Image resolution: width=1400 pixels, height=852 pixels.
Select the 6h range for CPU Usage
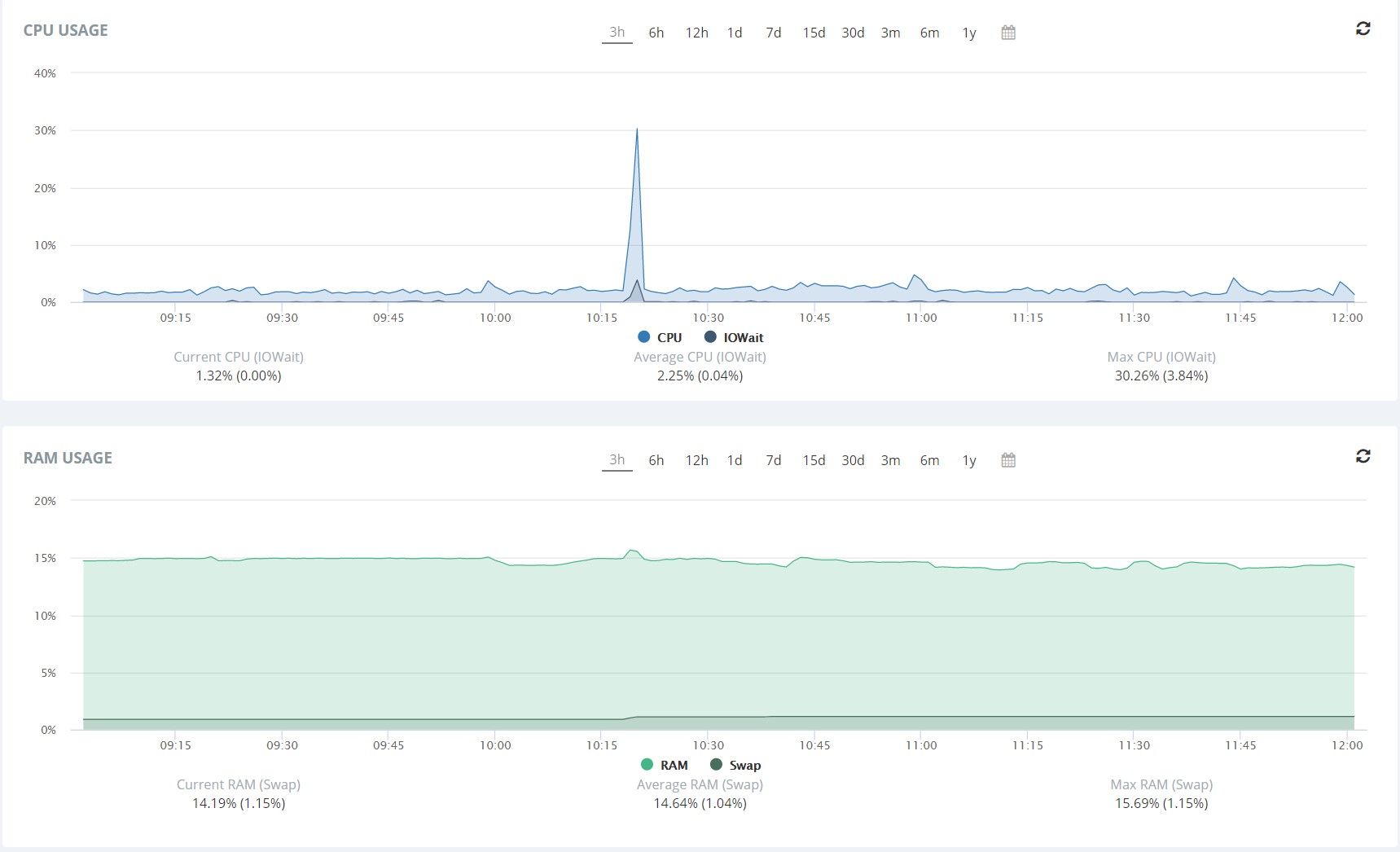pyautogui.click(x=656, y=33)
